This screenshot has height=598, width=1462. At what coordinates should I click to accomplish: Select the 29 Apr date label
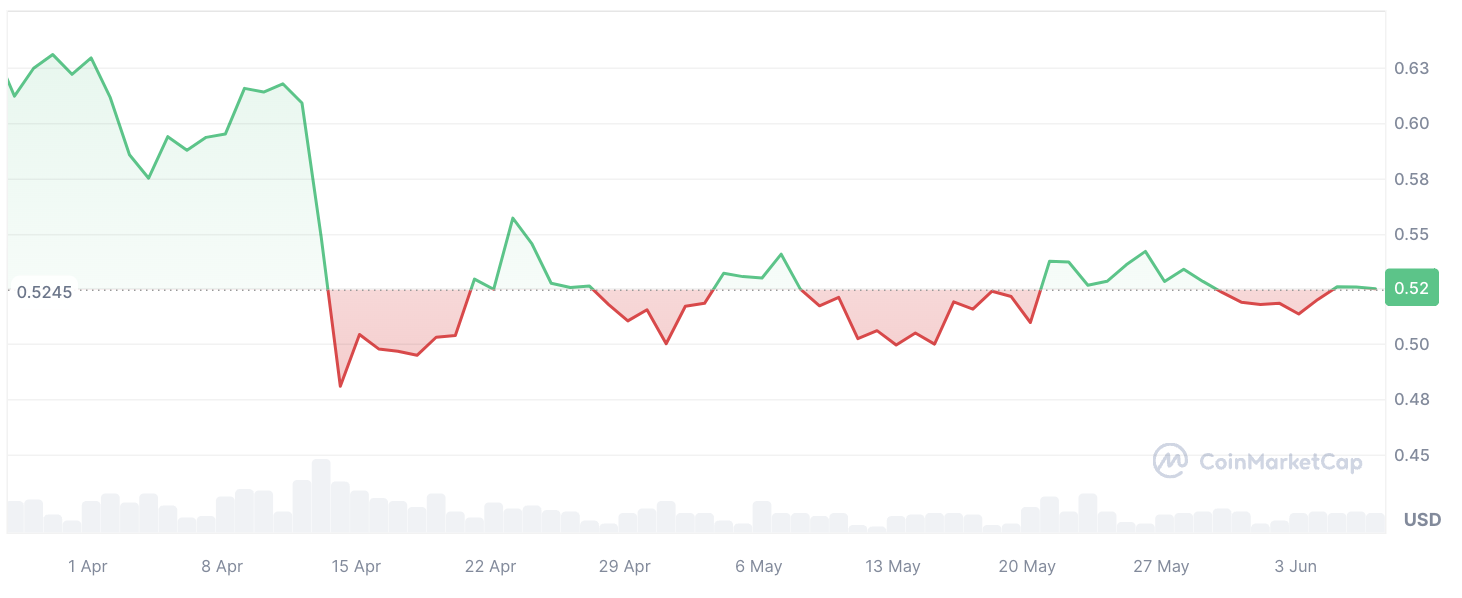click(x=624, y=567)
